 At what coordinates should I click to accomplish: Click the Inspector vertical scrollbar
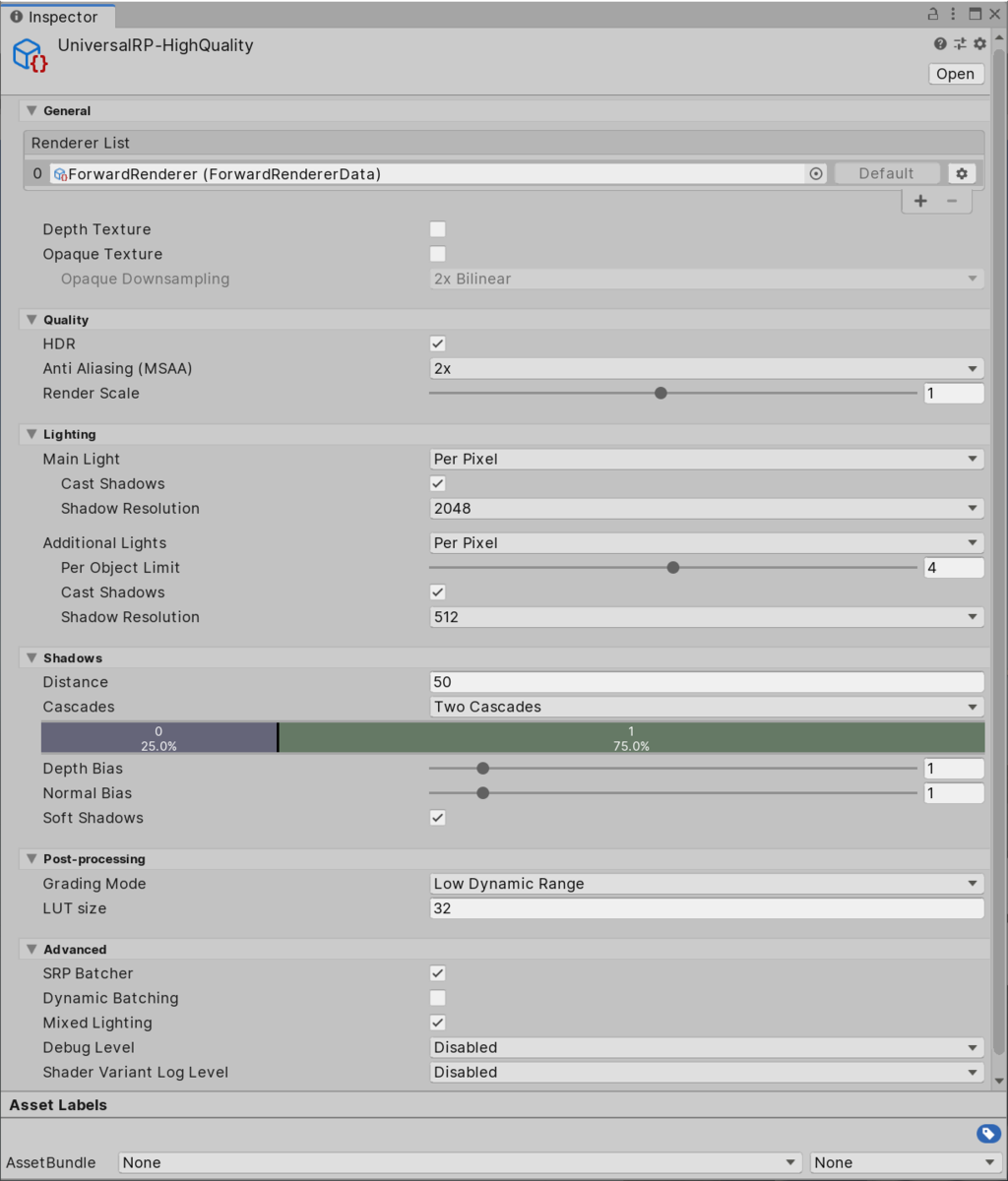click(x=1000, y=551)
